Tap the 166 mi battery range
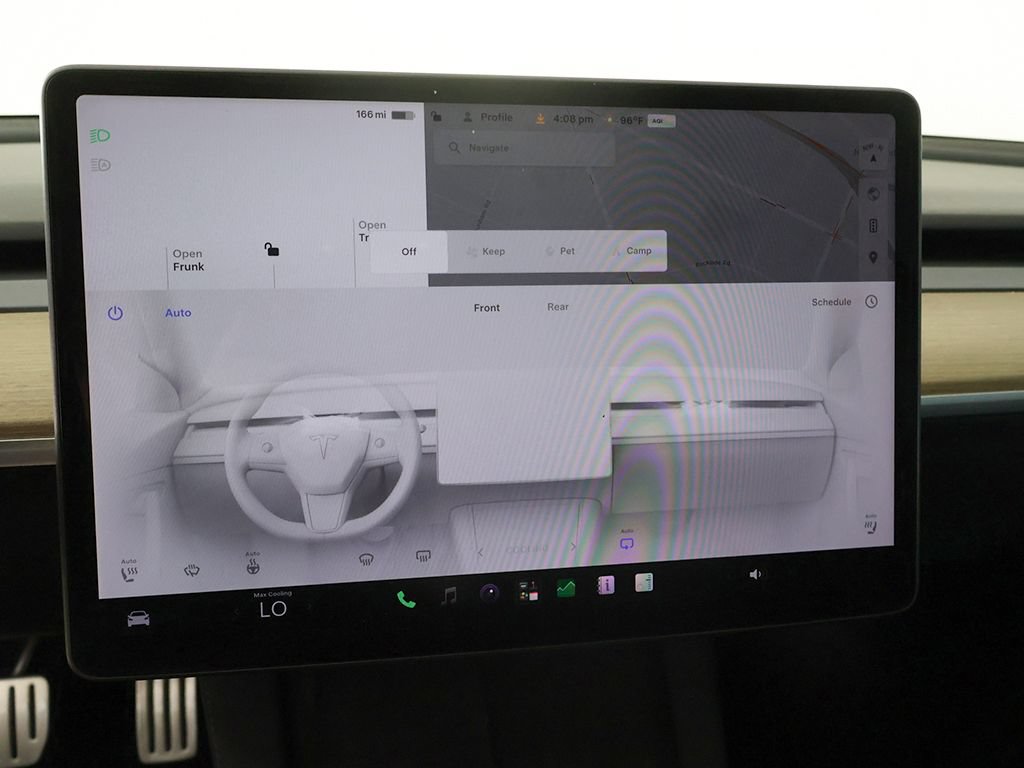The height and width of the screenshot is (768, 1024). pyautogui.click(x=370, y=114)
